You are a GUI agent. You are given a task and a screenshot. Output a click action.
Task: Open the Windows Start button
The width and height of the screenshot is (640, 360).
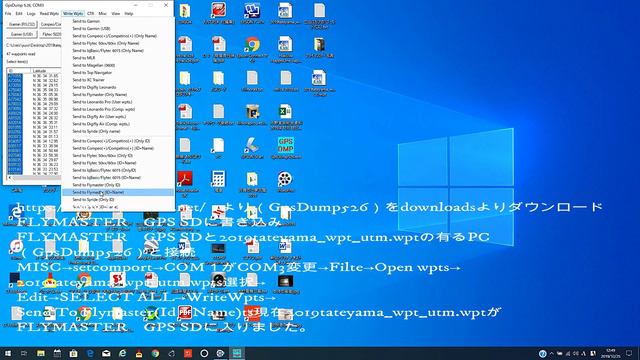tap(8, 353)
